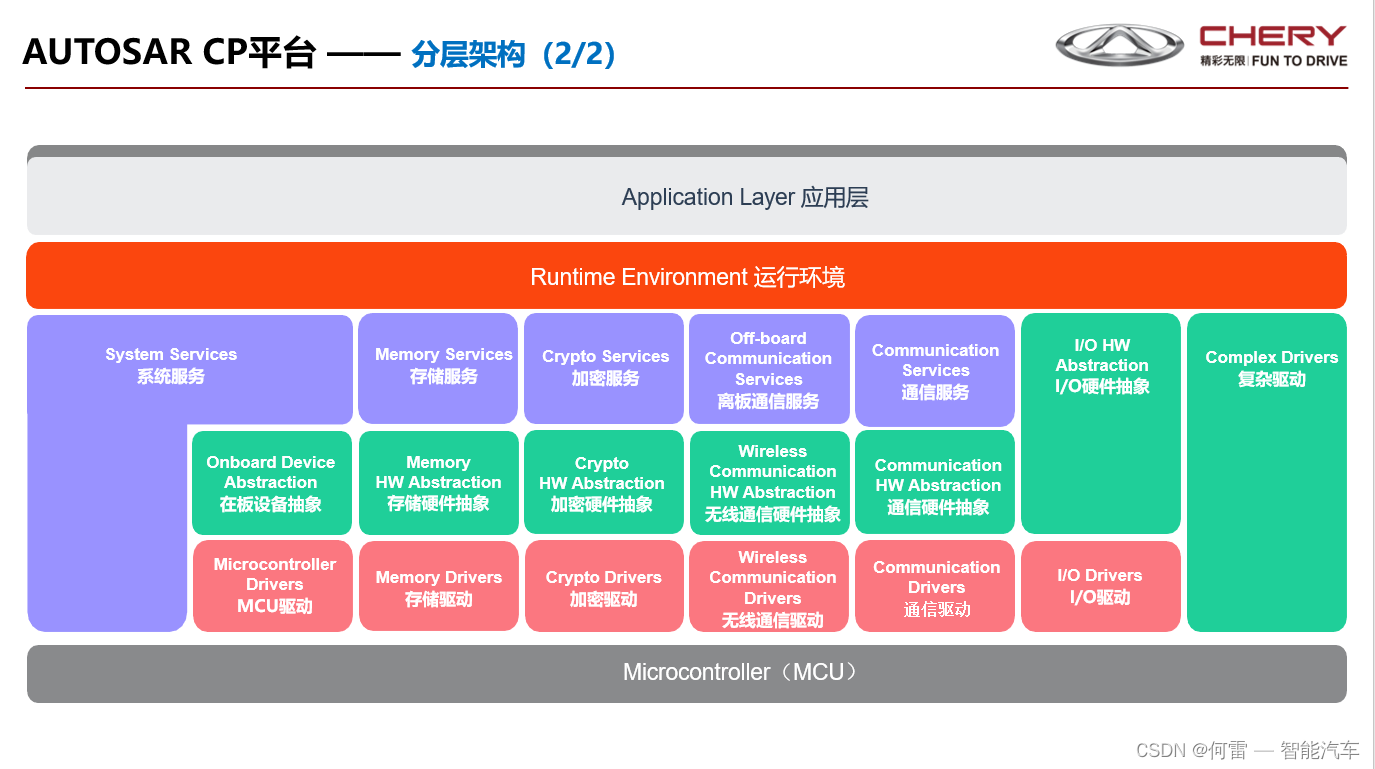1375x769 pixels.
Task: Select the Communication Services 通信服务 block
Action: [934, 370]
